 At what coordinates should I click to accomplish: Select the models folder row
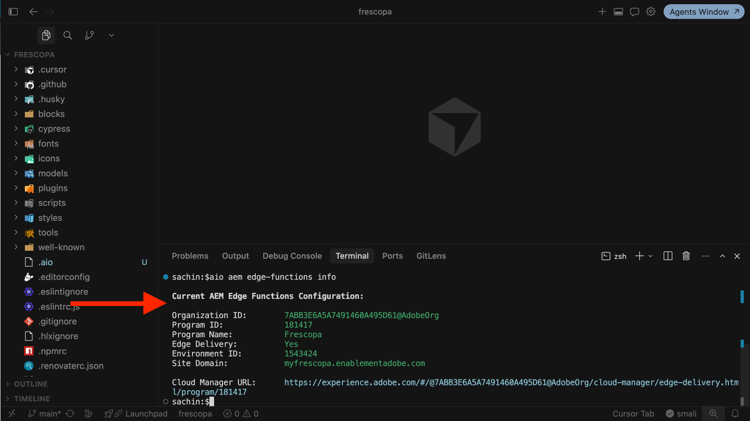[x=79, y=173]
